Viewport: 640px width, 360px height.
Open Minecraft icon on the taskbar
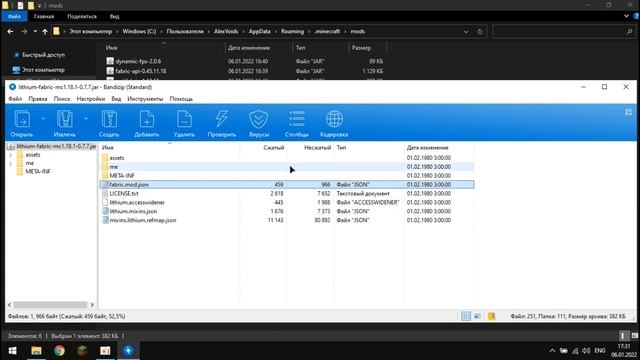(82, 351)
